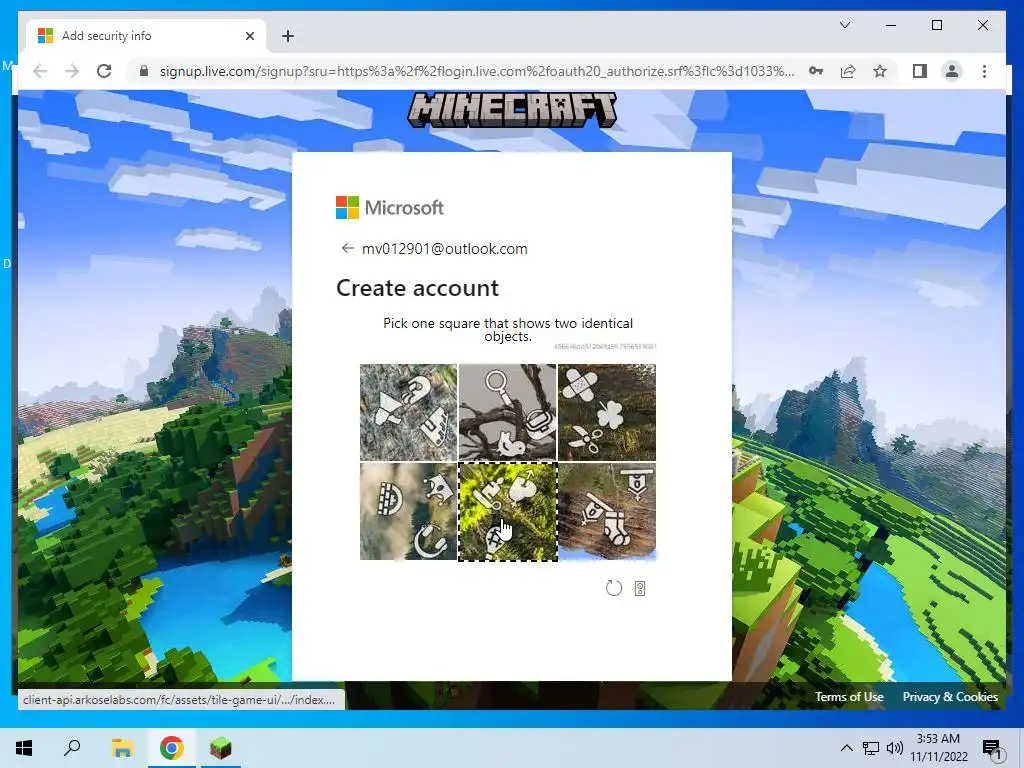Click the Create account heading
The width and height of the screenshot is (1024, 768).
417,288
